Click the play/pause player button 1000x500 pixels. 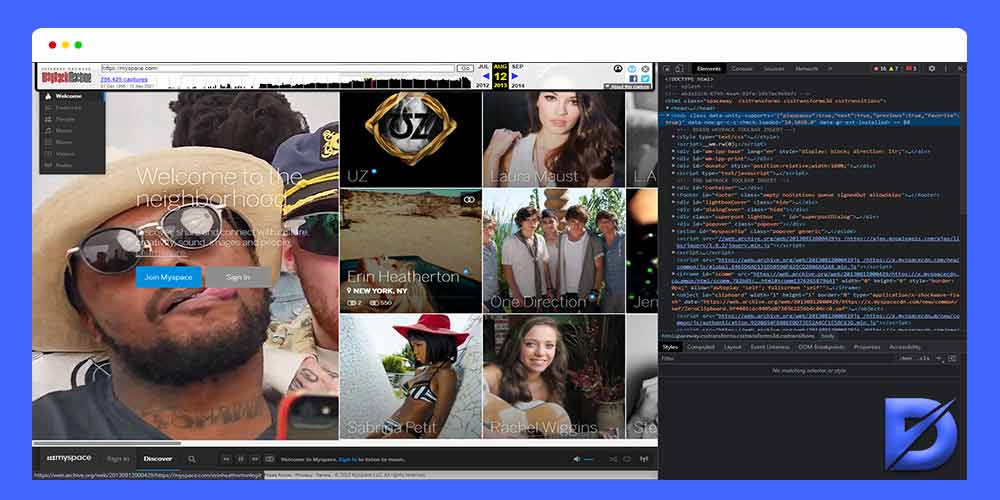click(241, 459)
